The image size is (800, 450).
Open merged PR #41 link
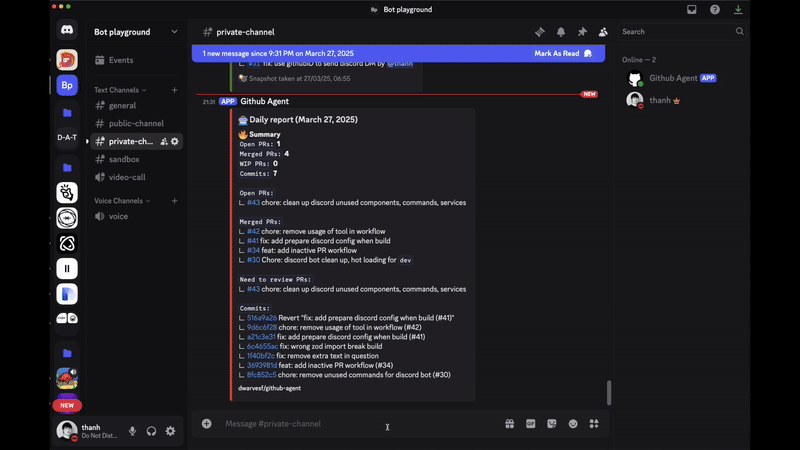[253, 241]
